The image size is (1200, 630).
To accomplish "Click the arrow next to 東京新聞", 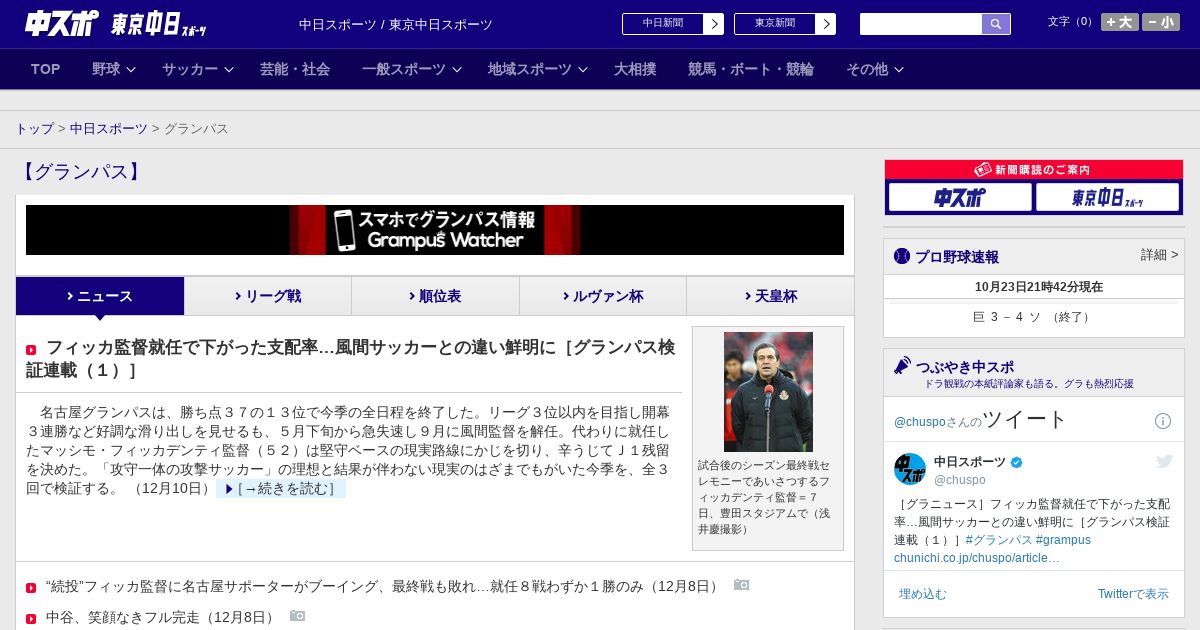I will point(826,24).
